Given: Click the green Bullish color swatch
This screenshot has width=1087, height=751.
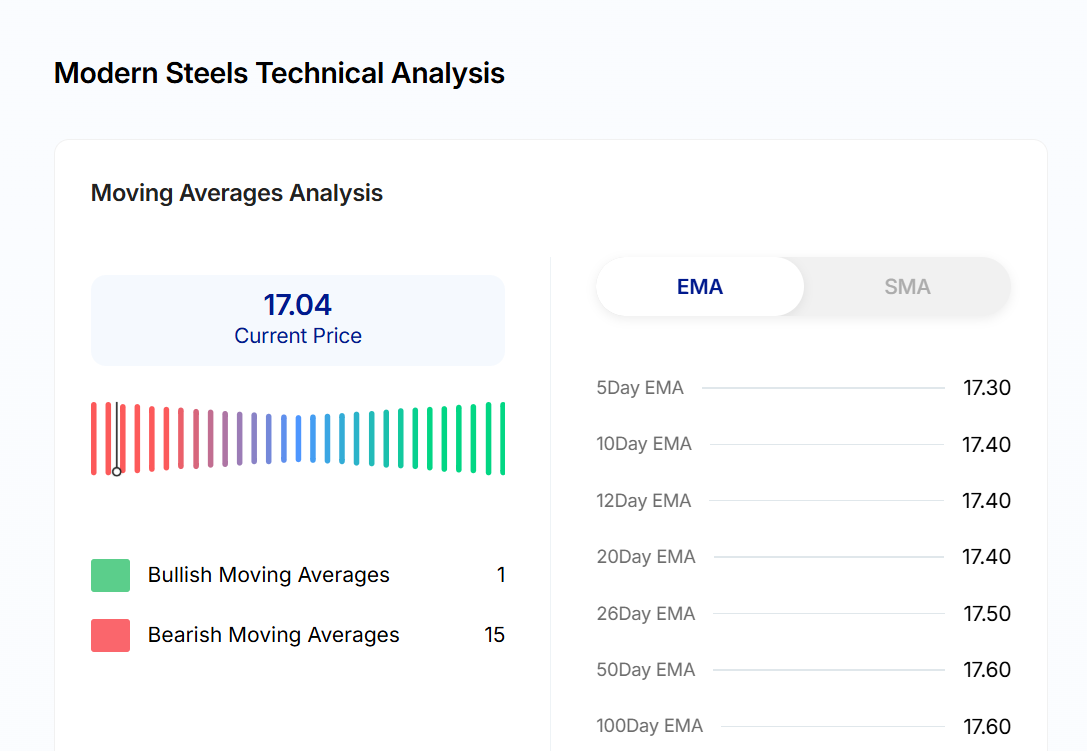Looking at the screenshot, I should click(110, 575).
